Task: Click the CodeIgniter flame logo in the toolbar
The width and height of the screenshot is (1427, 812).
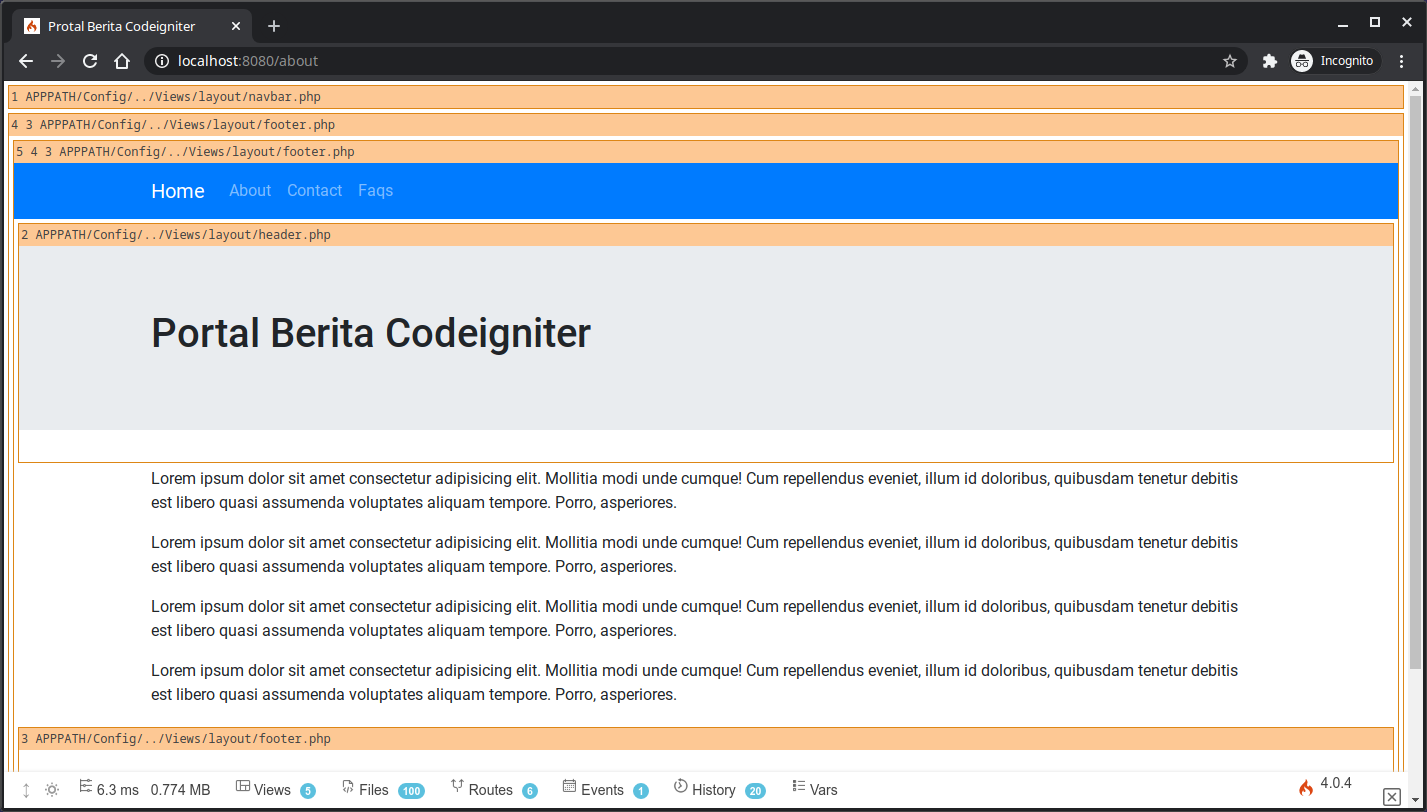Action: click(1306, 788)
